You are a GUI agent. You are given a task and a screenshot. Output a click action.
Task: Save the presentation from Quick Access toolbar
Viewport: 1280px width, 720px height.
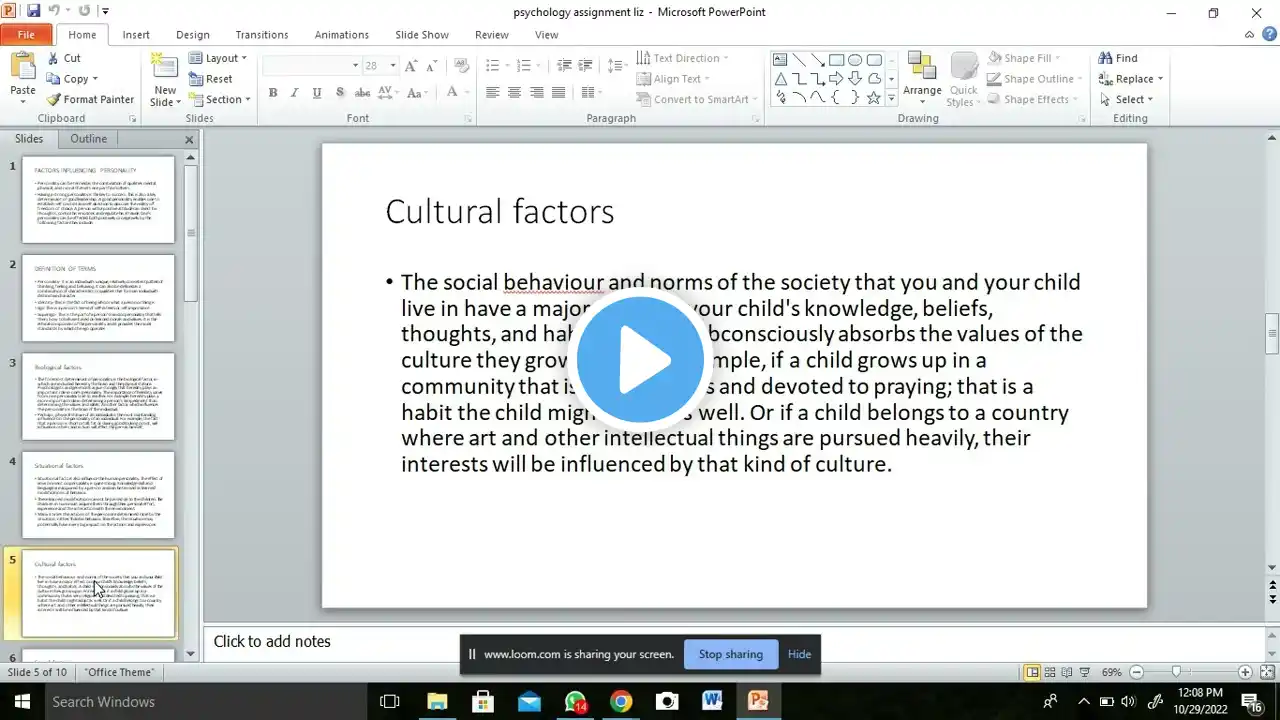[x=34, y=11]
